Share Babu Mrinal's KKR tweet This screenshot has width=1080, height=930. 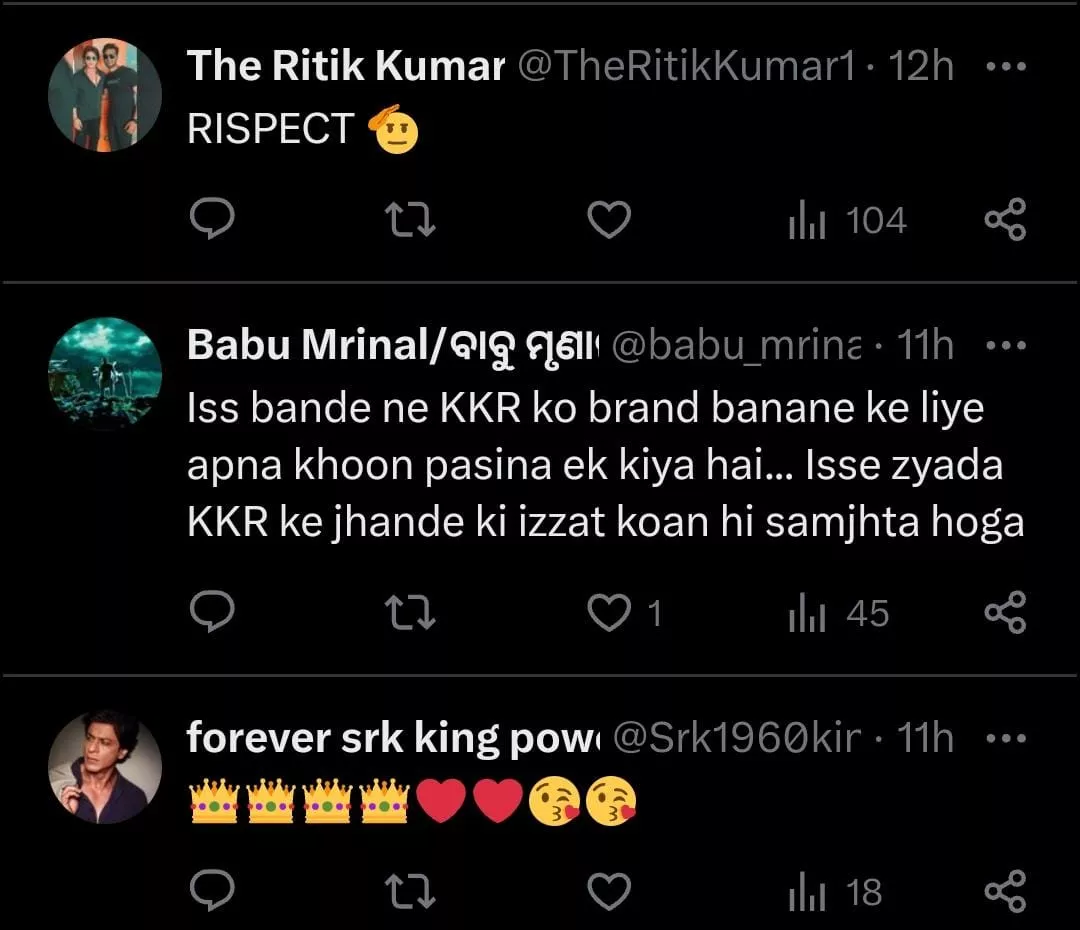(1005, 613)
